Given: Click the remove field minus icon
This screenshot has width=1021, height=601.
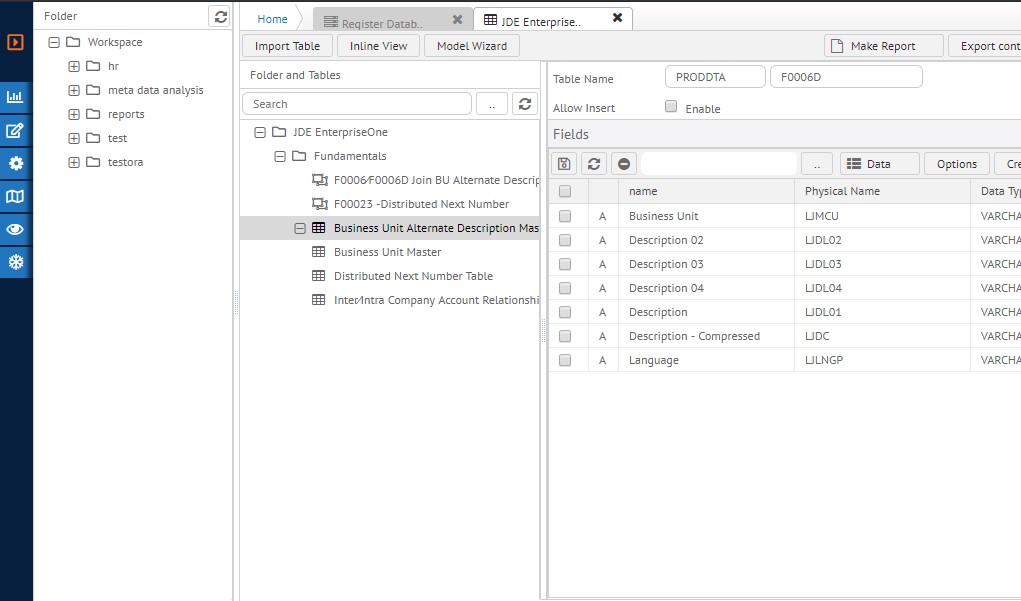Looking at the screenshot, I should (624, 164).
